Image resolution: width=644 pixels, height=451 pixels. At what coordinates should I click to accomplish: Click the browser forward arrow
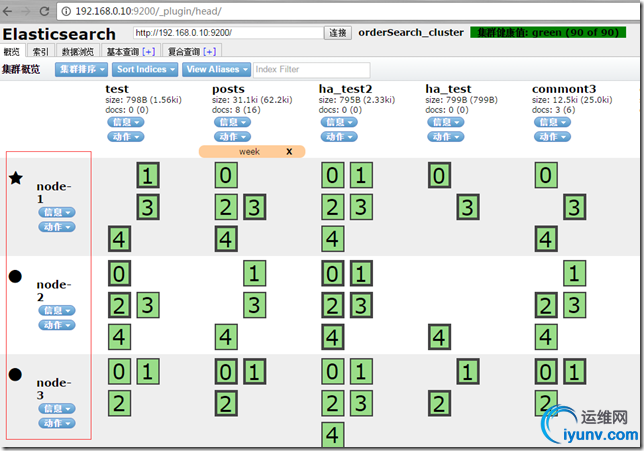point(26,11)
